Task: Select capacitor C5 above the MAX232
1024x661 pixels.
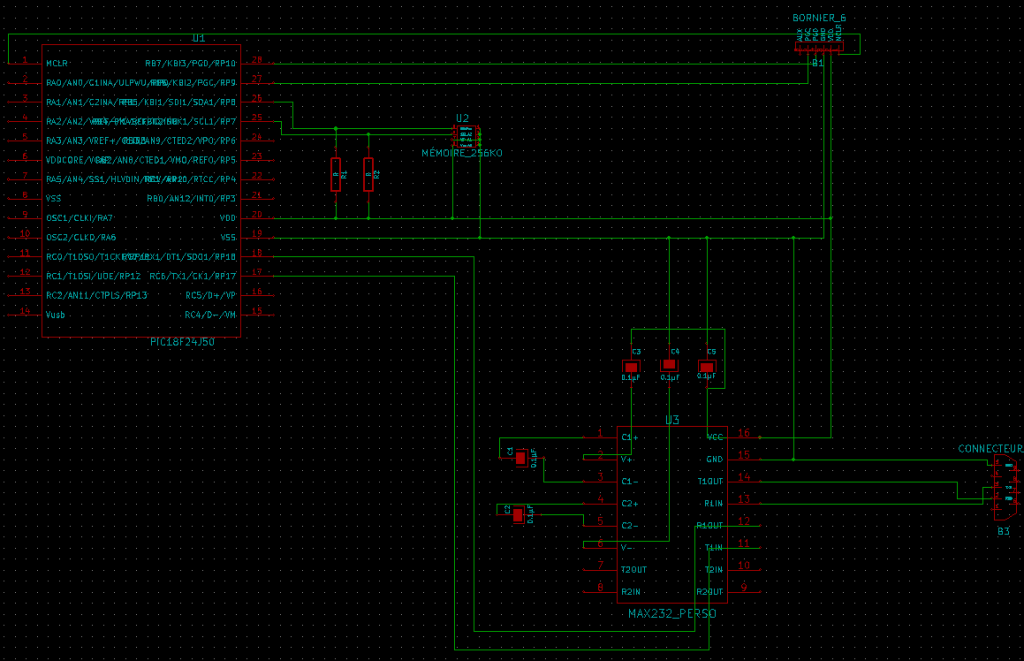Action: [707, 366]
